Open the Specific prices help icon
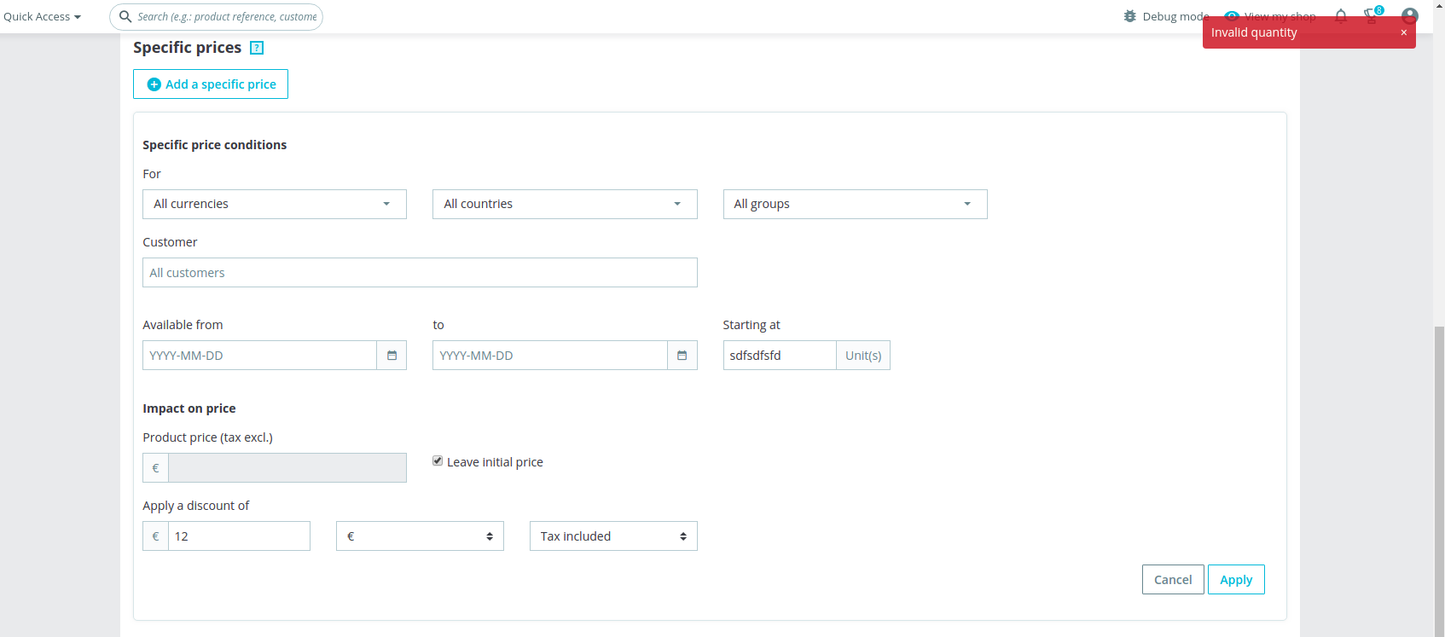Screen dimensions: 1445x637 257,48
